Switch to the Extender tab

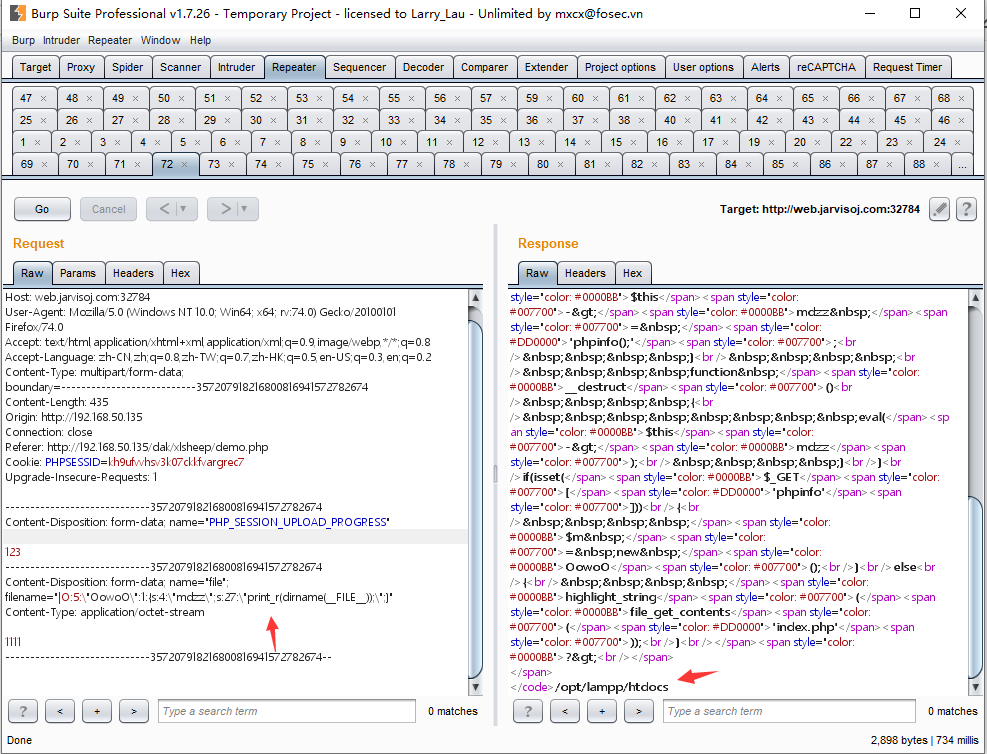(x=546, y=67)
